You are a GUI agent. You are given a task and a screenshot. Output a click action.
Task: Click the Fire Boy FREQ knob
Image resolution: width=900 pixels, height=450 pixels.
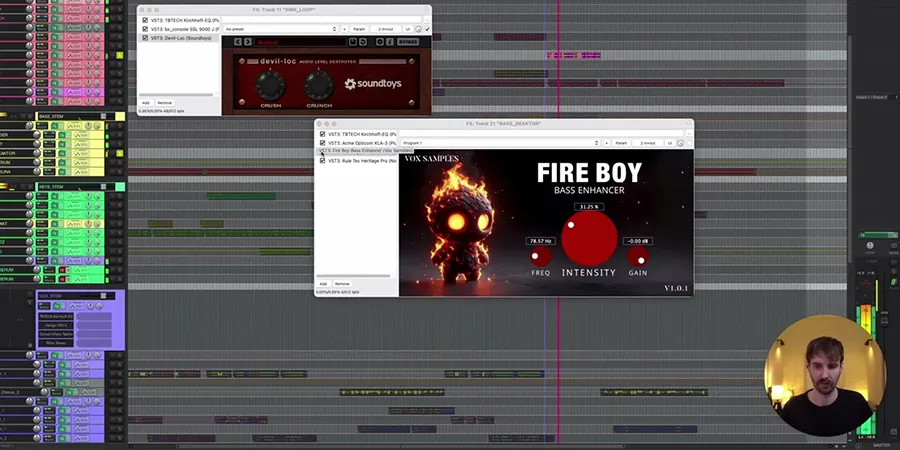pos(541,257)
